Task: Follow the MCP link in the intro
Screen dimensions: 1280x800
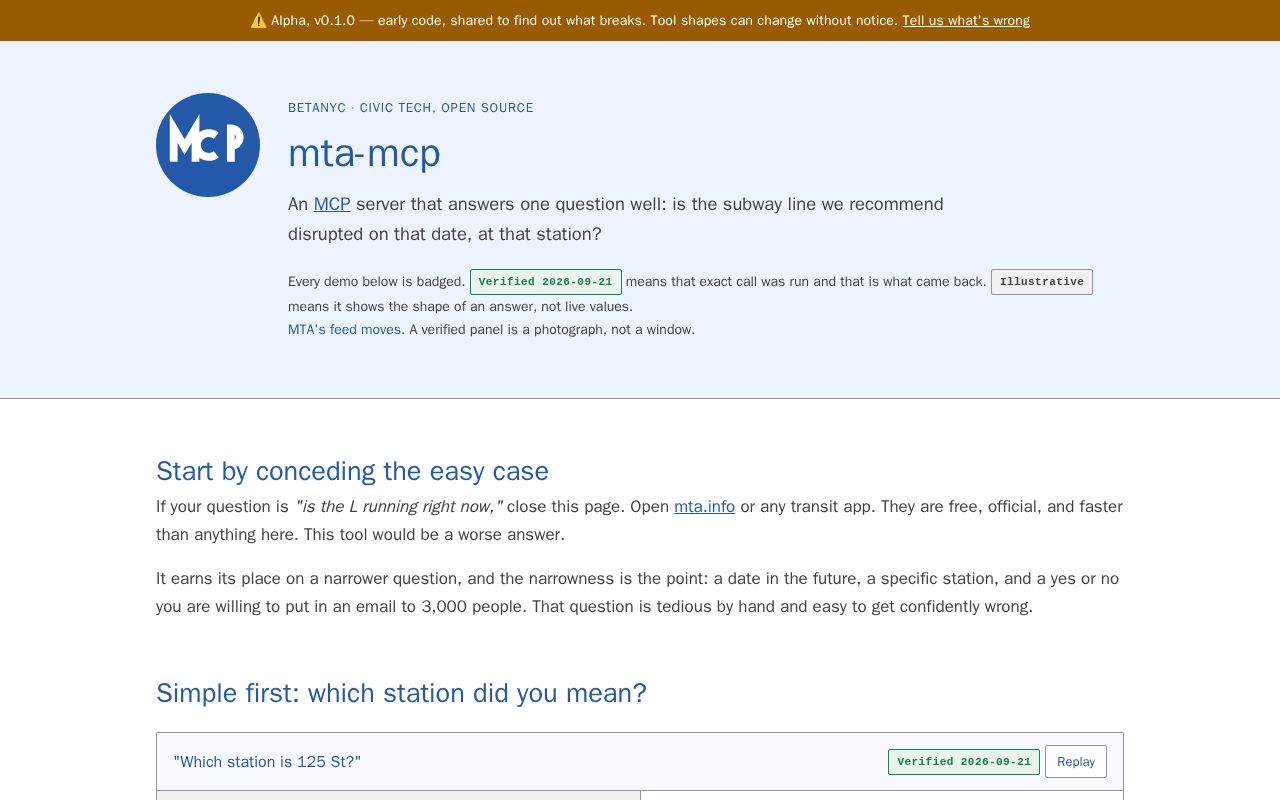Action: pos(332,204)
